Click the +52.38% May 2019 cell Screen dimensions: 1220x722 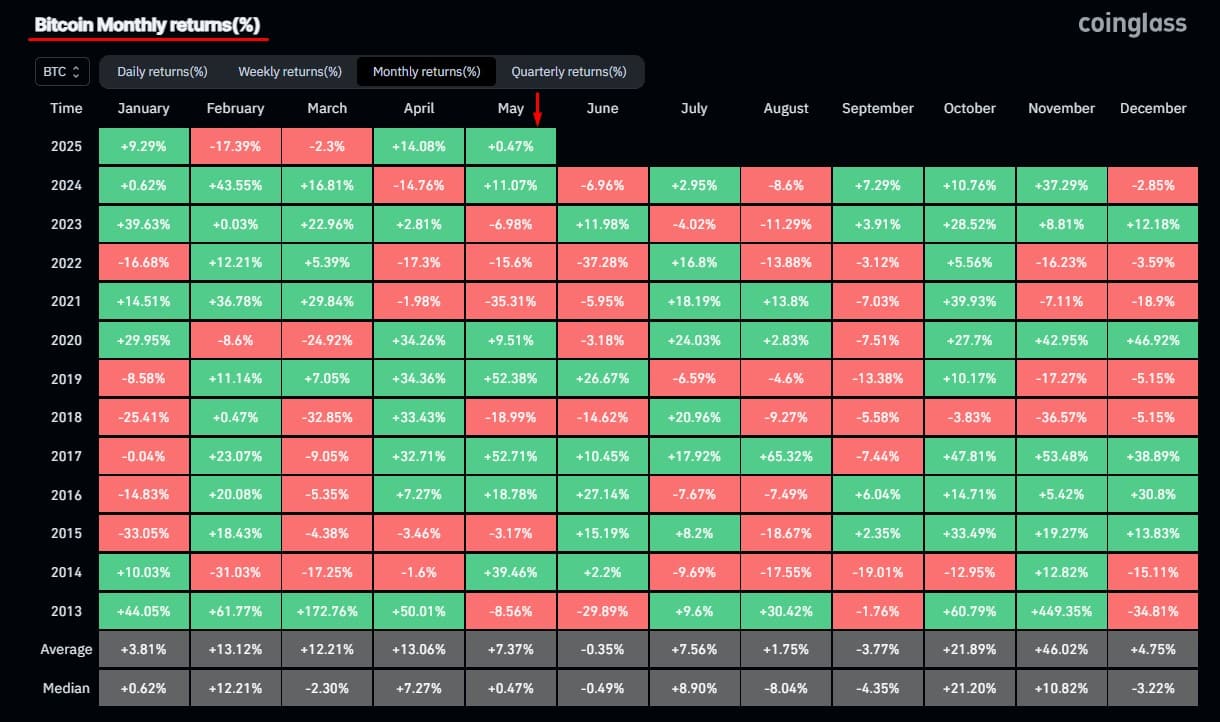click(511, 379)
